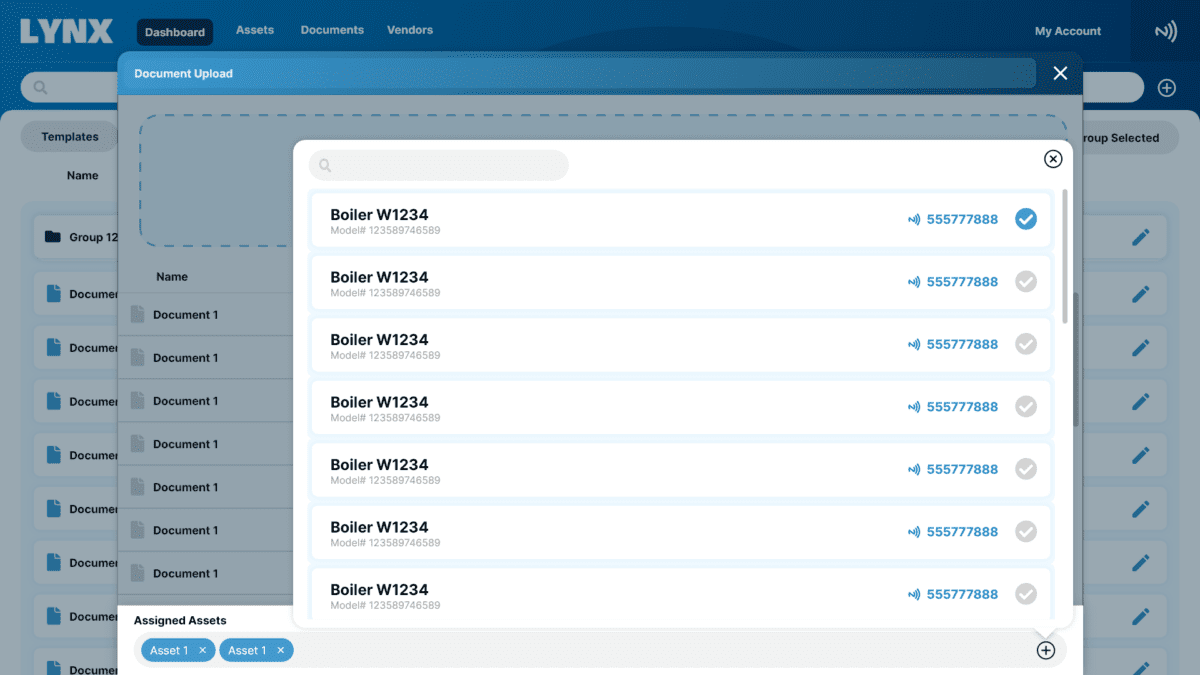Close the Document Upload dialog
Screen dimensions: 1200x675
point(1060,73)
